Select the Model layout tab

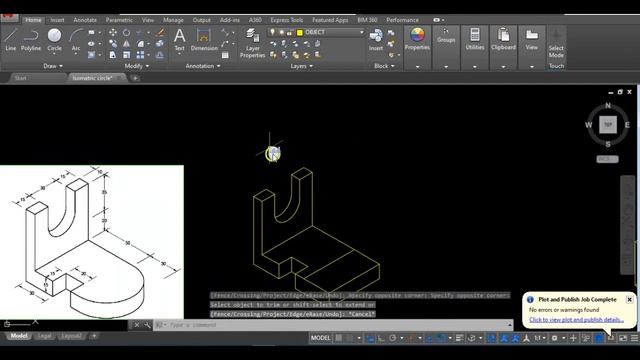coord(19,336)
